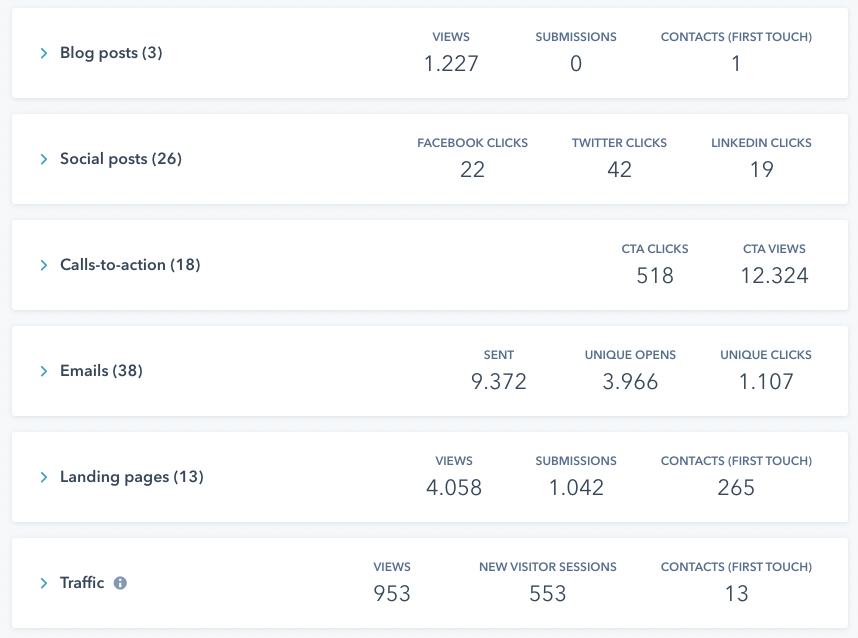Image resolution: width=858 pixels, height=638 pixels.
Task: Select the Twitter Clicks value 42
Action: pos(619,170)
